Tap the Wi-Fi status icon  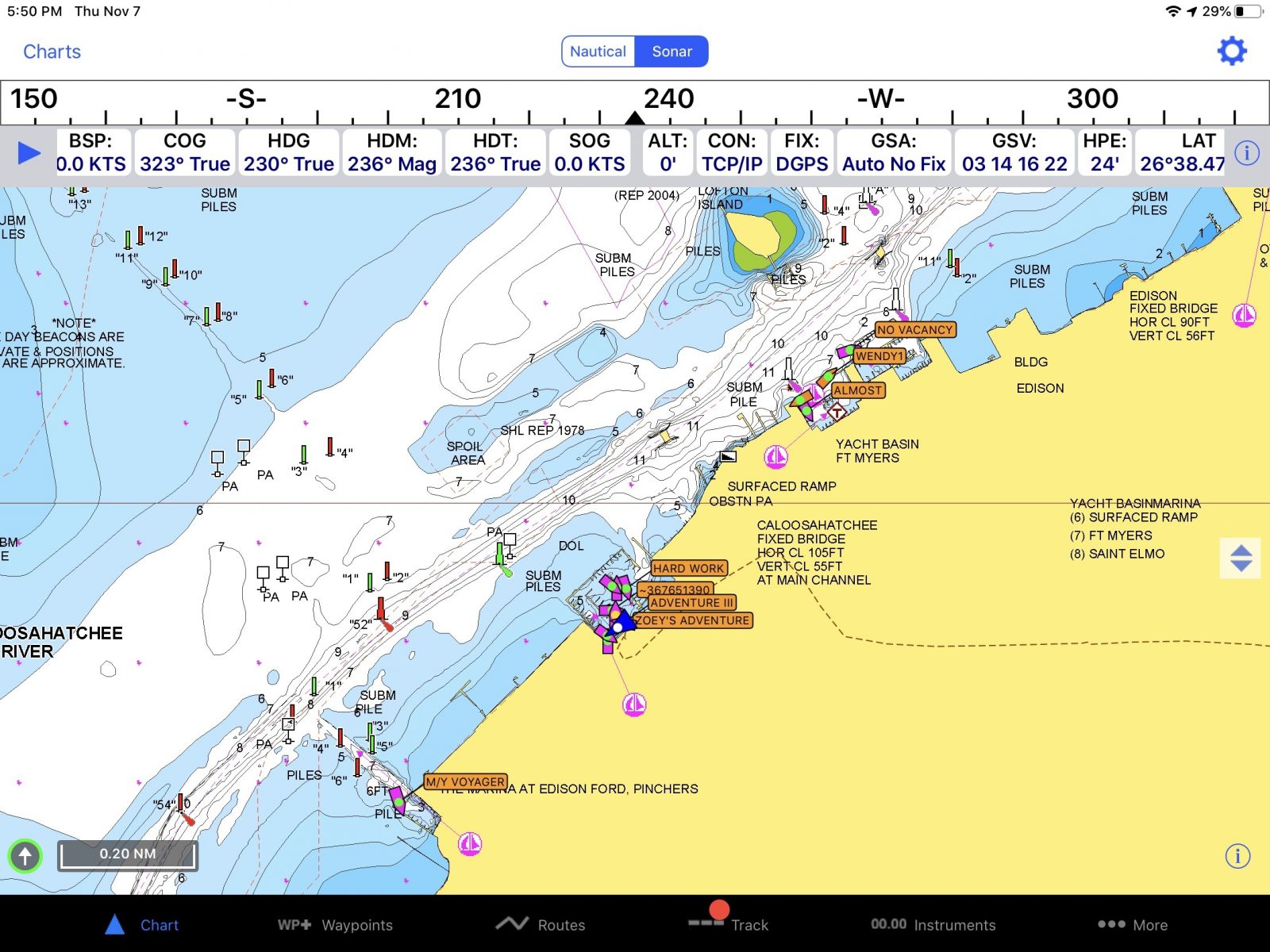tap(1173, 11)
